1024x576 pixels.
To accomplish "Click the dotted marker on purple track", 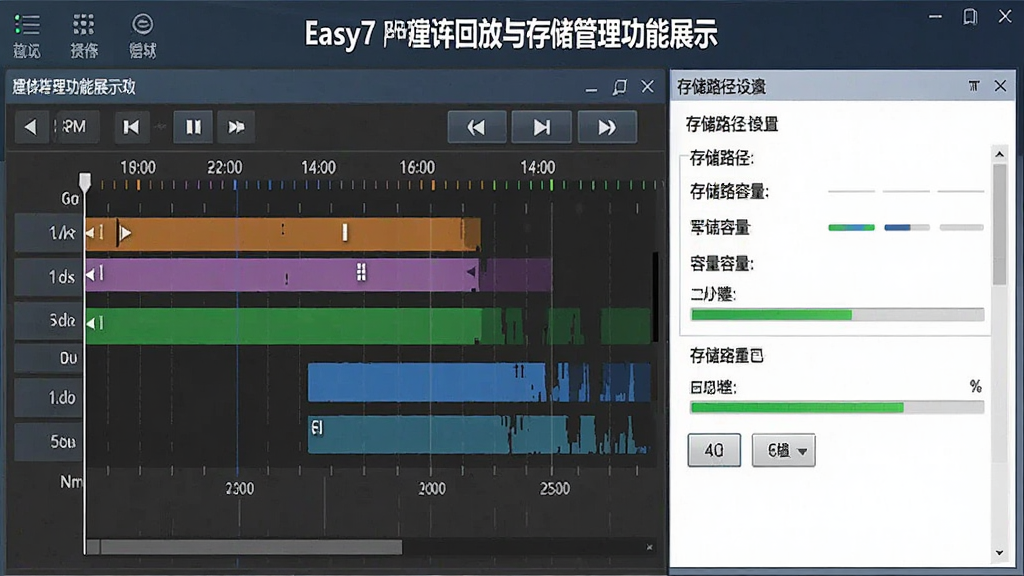I will pos(360,272).
